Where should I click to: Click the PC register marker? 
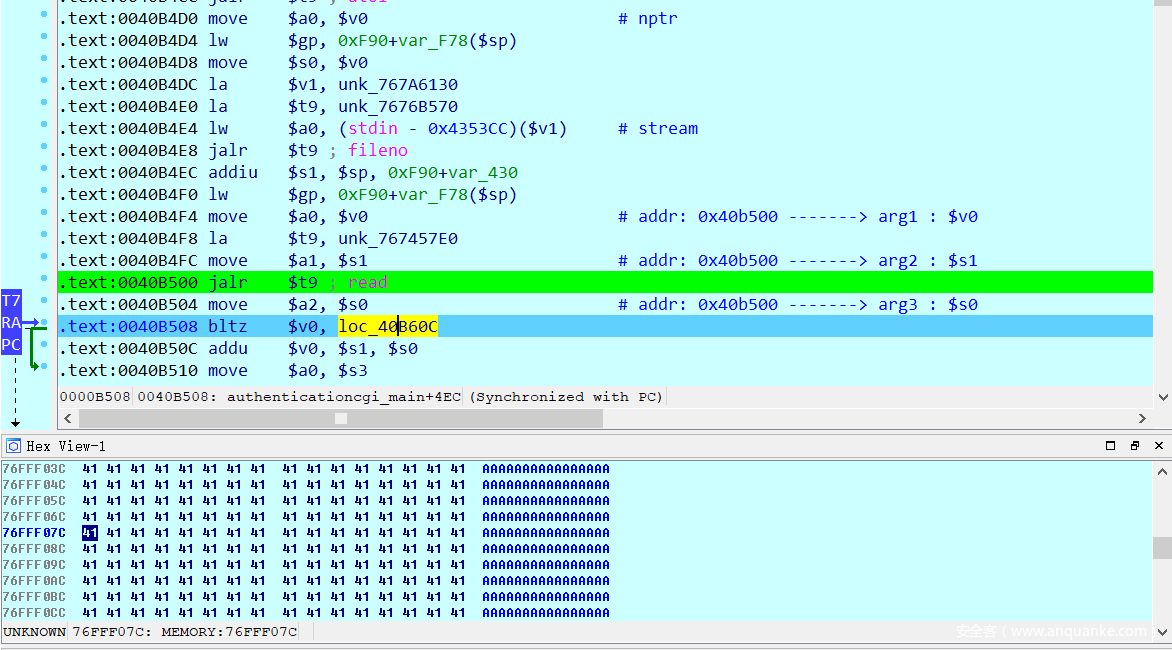pyautogui.click(x=11, y=345)
